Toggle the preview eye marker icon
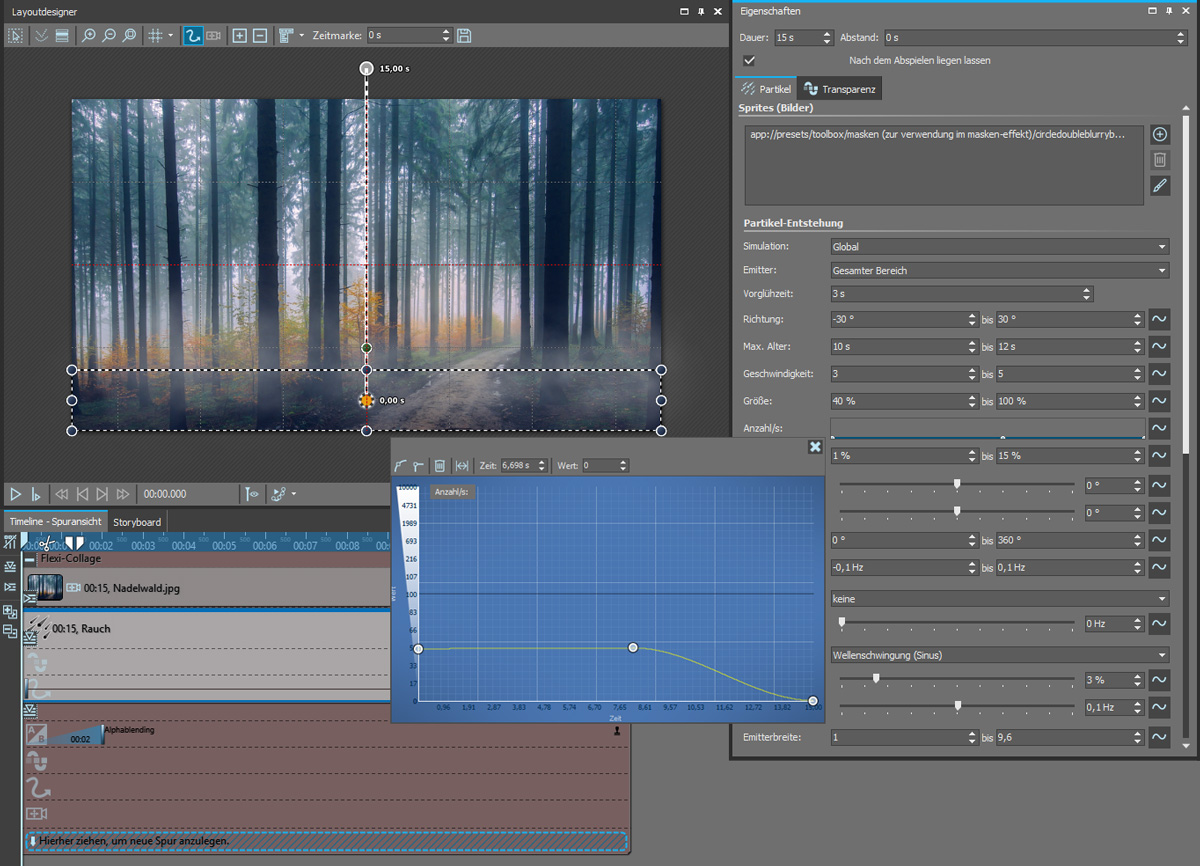1200x866 pixels. tap(251, 494)
